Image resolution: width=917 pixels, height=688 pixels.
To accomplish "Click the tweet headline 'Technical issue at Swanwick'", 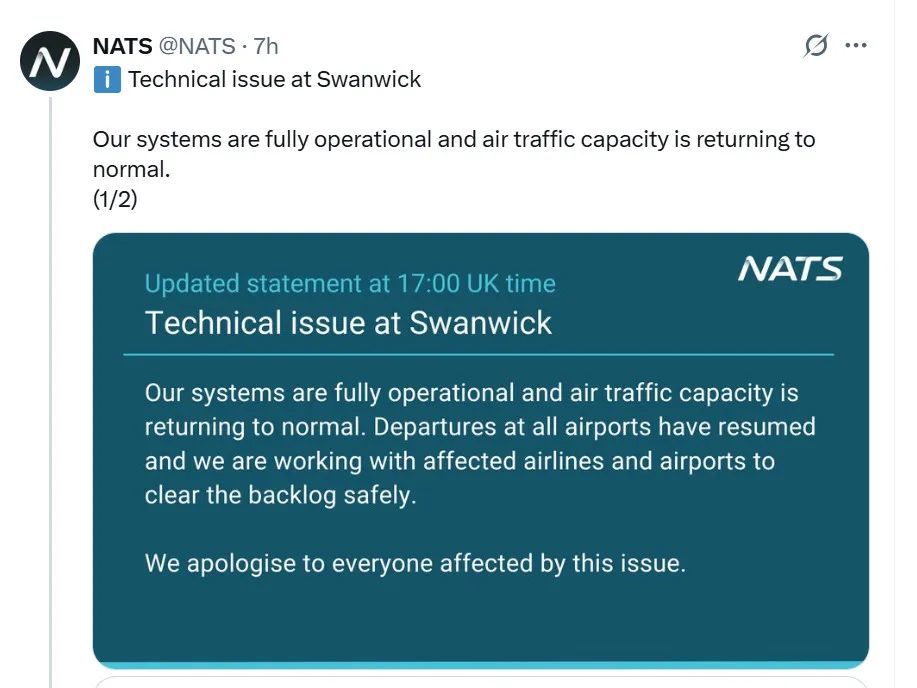I will pos(274,80).
